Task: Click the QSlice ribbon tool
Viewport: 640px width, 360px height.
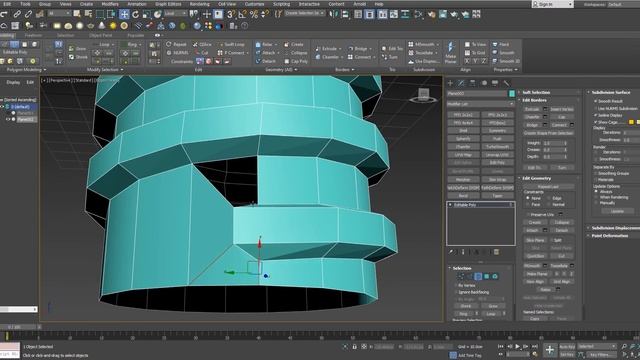Action: [202, 44]
